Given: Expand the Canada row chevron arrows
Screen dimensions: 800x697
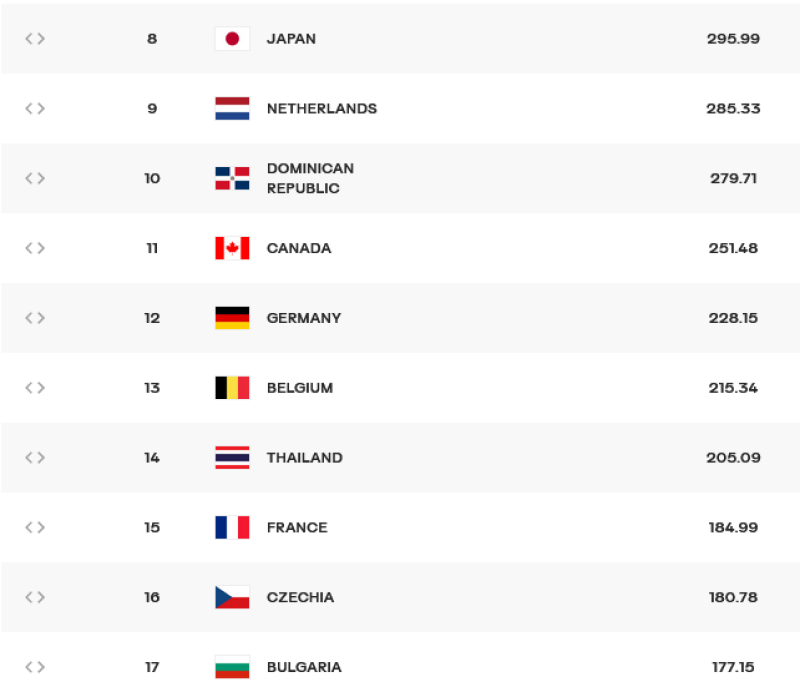Looking at the screenshot, I should [x=35, y=248].
